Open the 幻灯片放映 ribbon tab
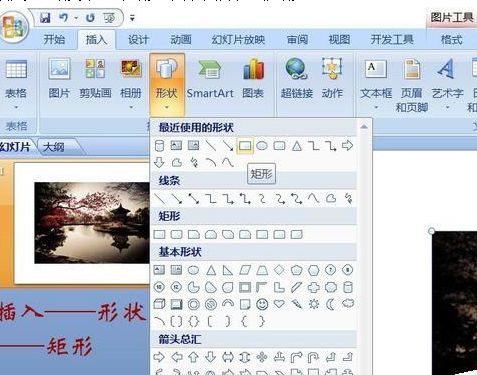477x375 pixels. (238, 40)
